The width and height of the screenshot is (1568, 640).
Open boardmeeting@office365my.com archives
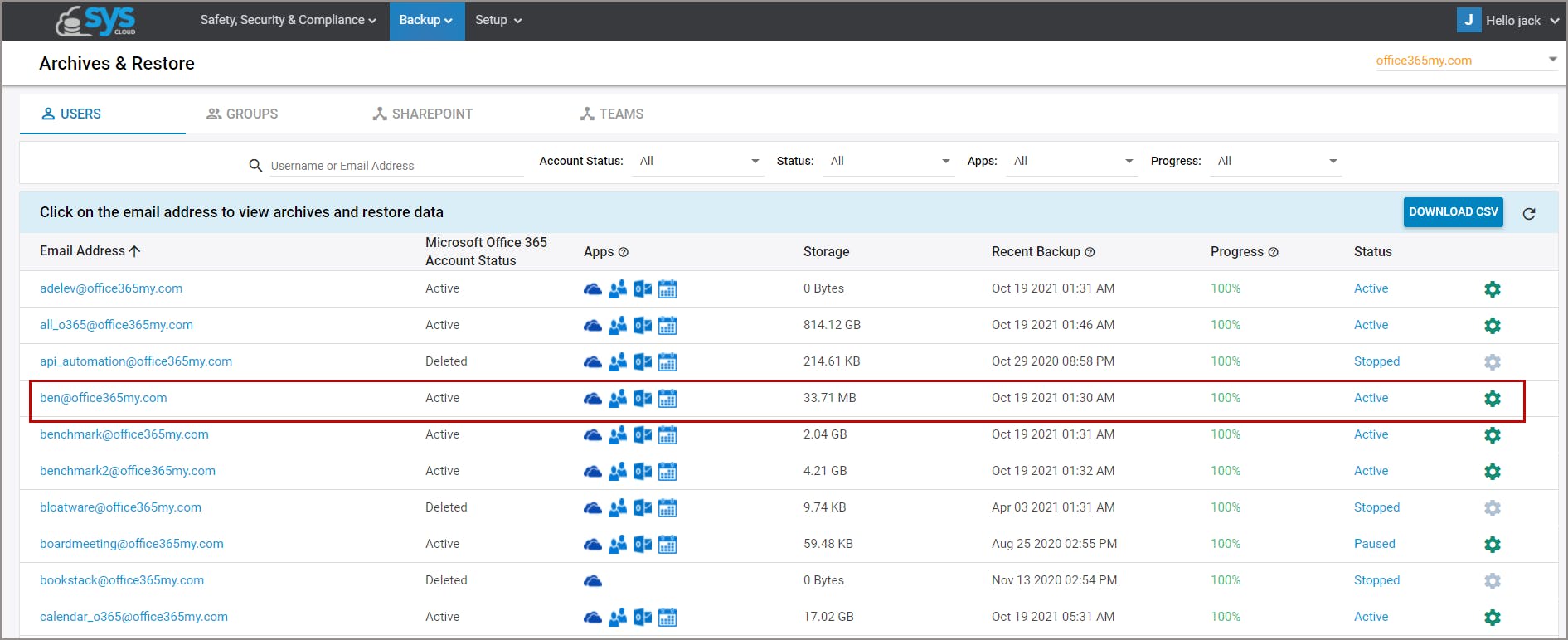(132, 544)
